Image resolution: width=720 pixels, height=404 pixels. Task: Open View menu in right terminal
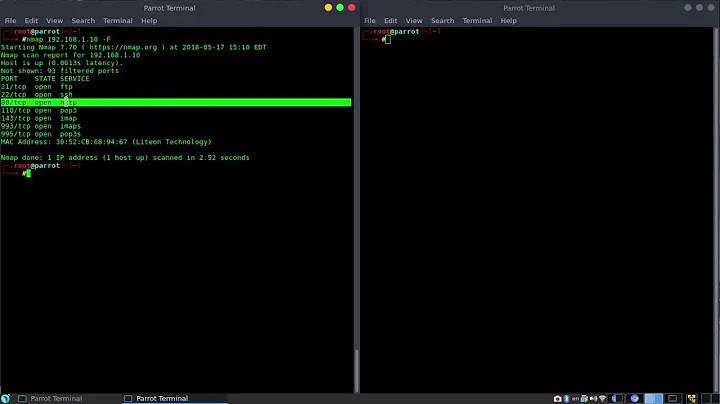[x=414, y=21]
